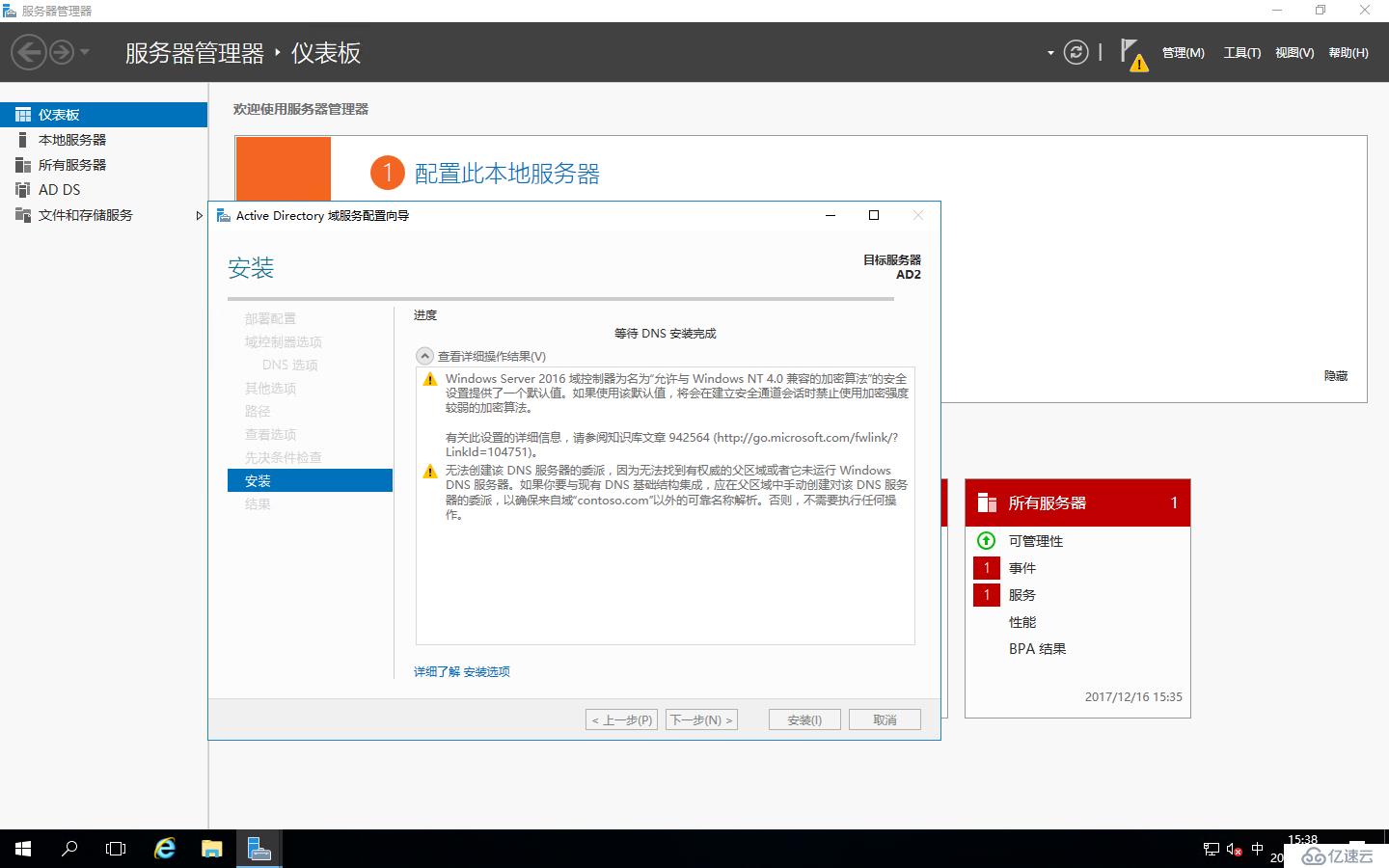
Task: Click the DNS delegation warning icon
Action: [430, 471]
